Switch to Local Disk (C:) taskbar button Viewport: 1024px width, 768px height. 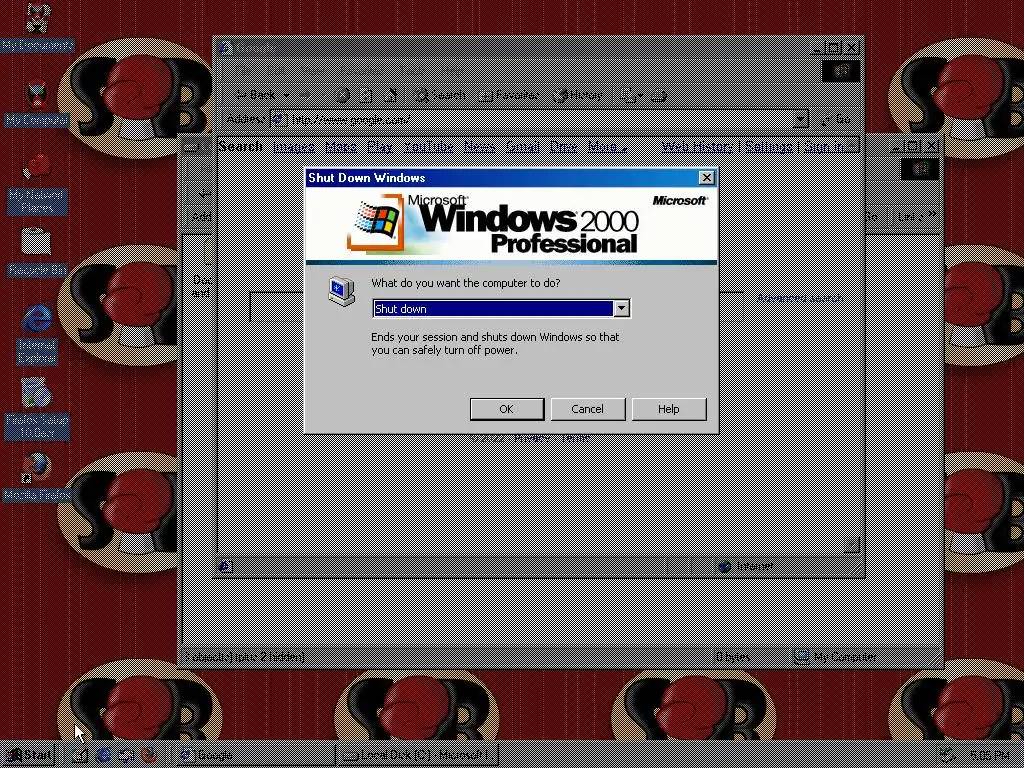[x=418, y=755]
